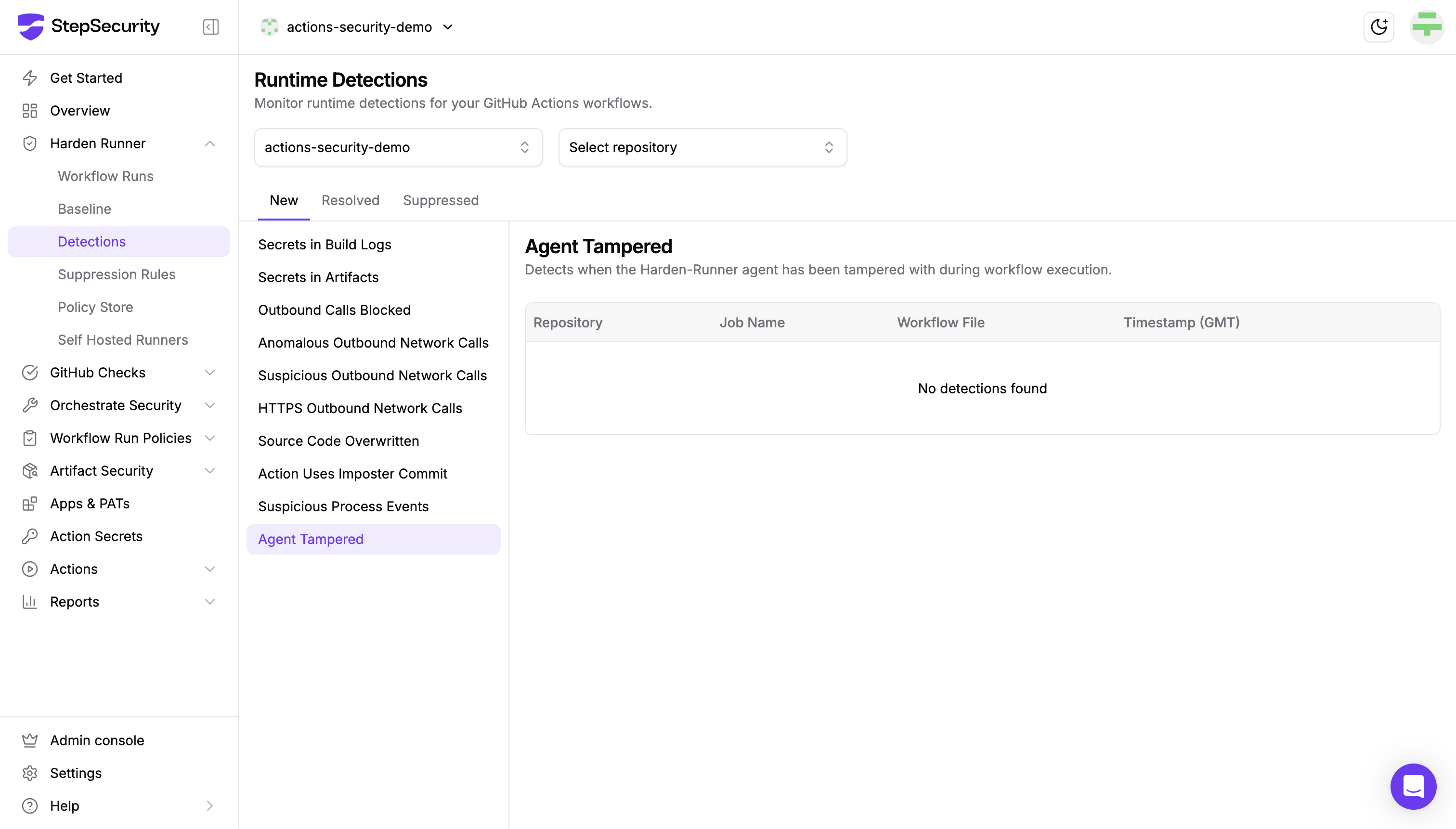Open the chat support bubble
1456x829 pixels.
(1413, 786)
